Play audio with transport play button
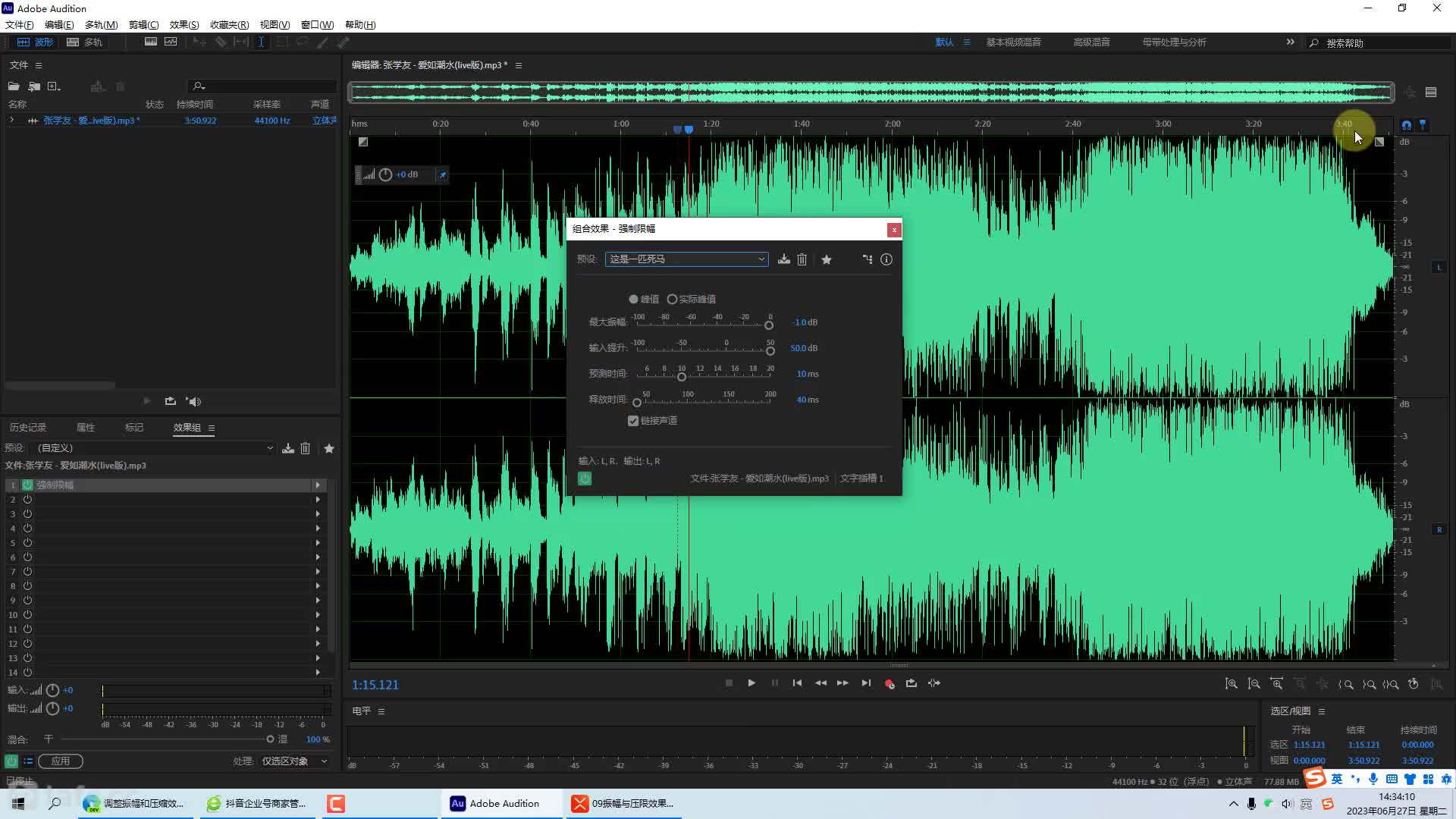This screenshot has height=819, width=1456. (x=752, y=683)
